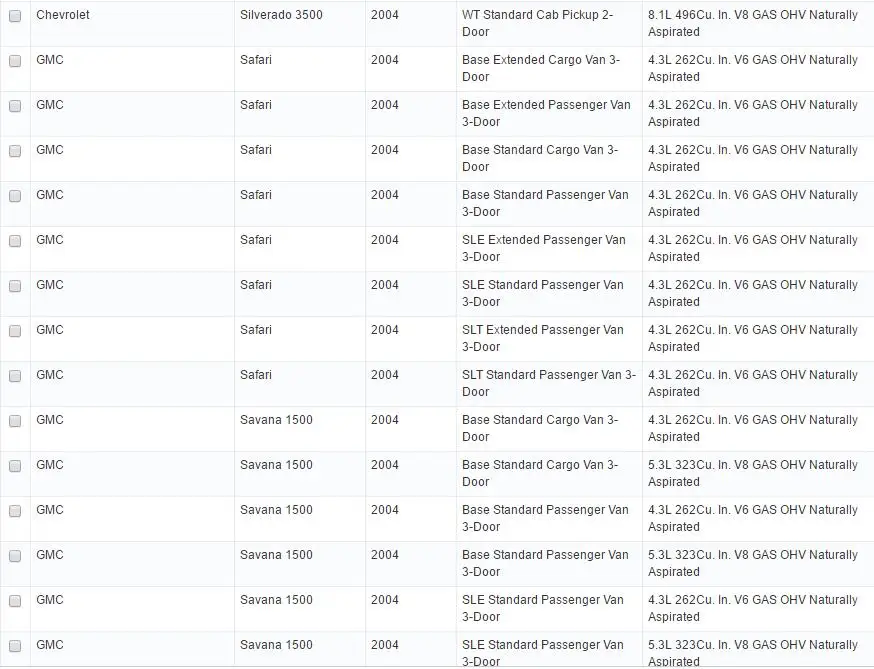Tick Safari Base Standard Passenger Van checkbox
Image resolution: width=874 pixels, height=669 pixels.
pos(15,196)
